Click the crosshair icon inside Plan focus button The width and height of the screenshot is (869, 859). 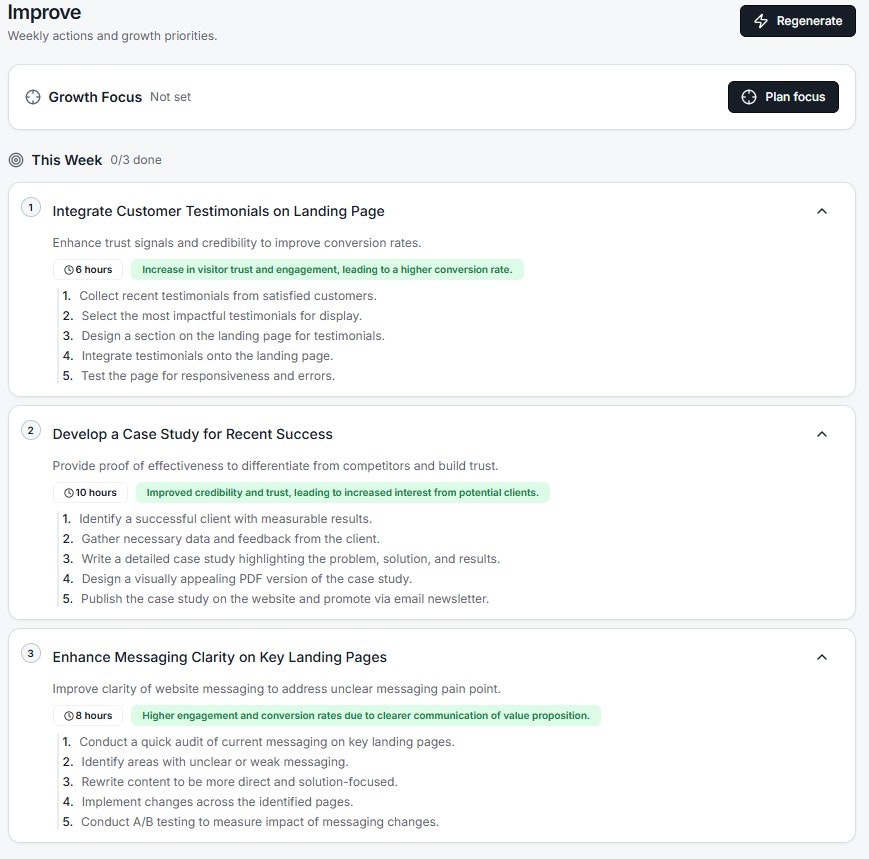[x=748, y=97]
